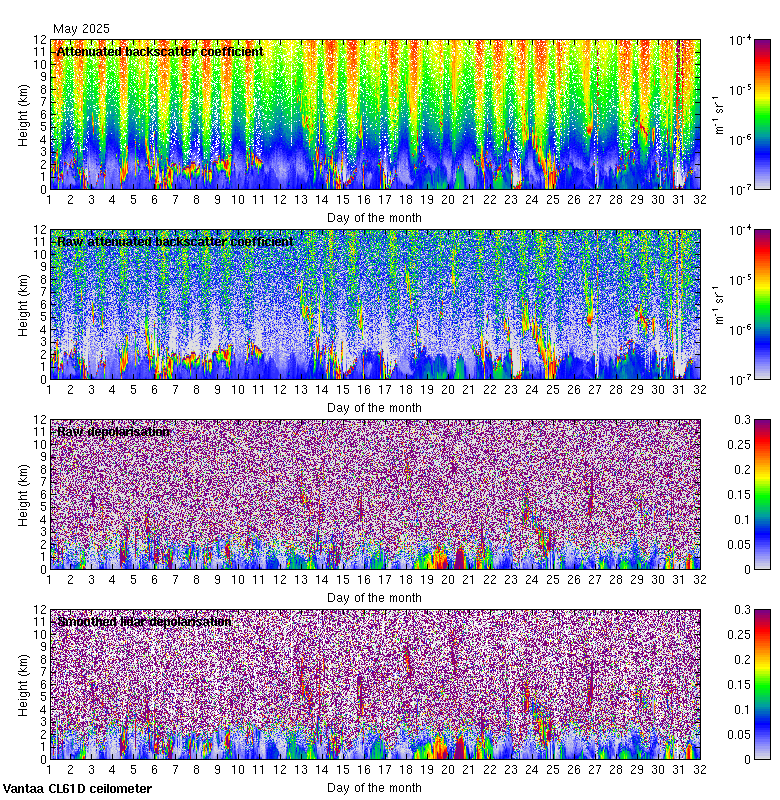The height and width of the screenshot is (800, 780).
Task: Click the top panel's 'Attenuated backscatter coefficient' title
Action: click(x=160, y=52)
